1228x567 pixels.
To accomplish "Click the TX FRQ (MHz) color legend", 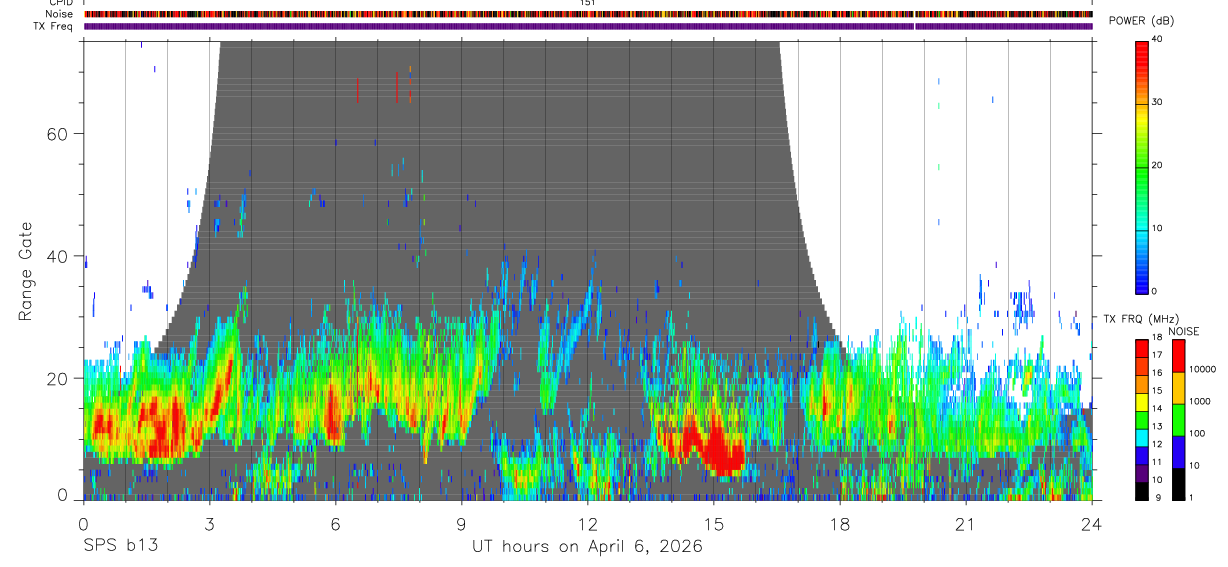I will pyautogui.click(x=1142, y=420).
